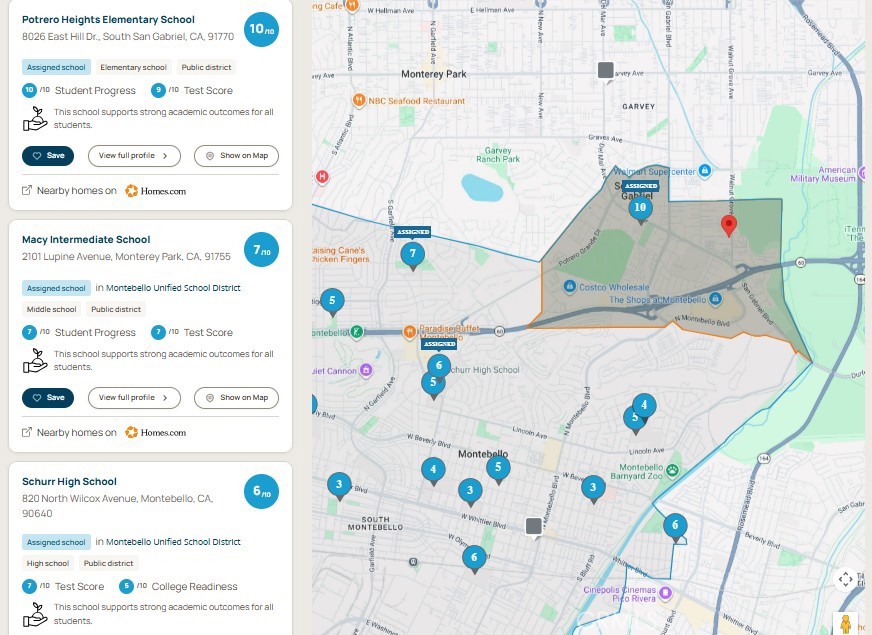Click the gray square marker near Garvey Ave
The image size is (872, 635).
[x=606, y=71]
